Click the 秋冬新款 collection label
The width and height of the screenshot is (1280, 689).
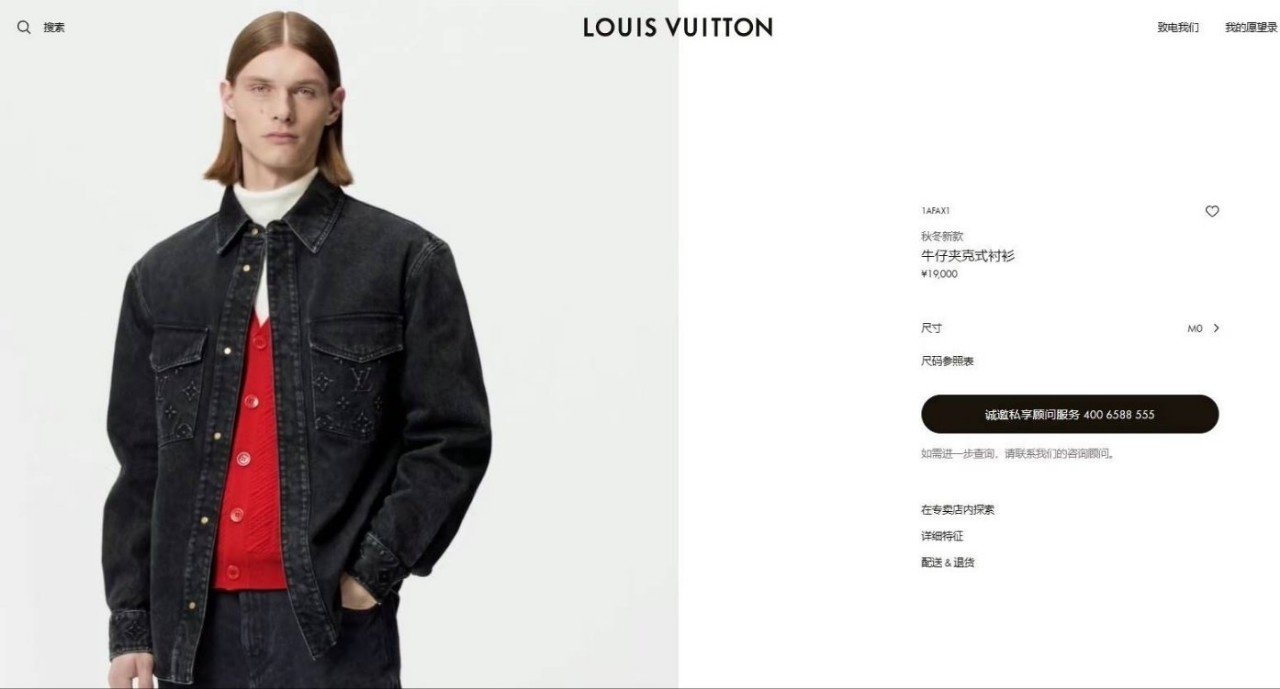tap(942, 237)
